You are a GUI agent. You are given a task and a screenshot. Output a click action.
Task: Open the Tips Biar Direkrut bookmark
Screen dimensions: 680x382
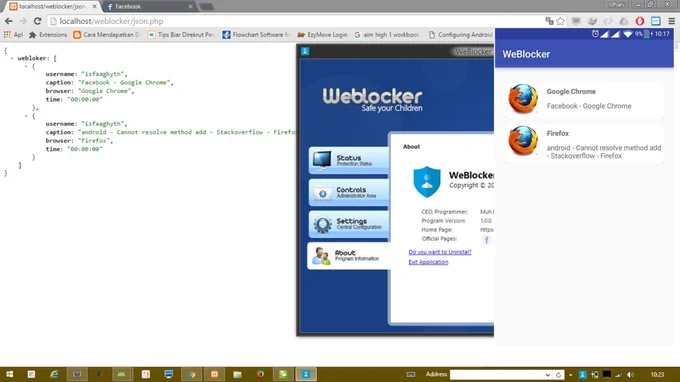point(181,35)
